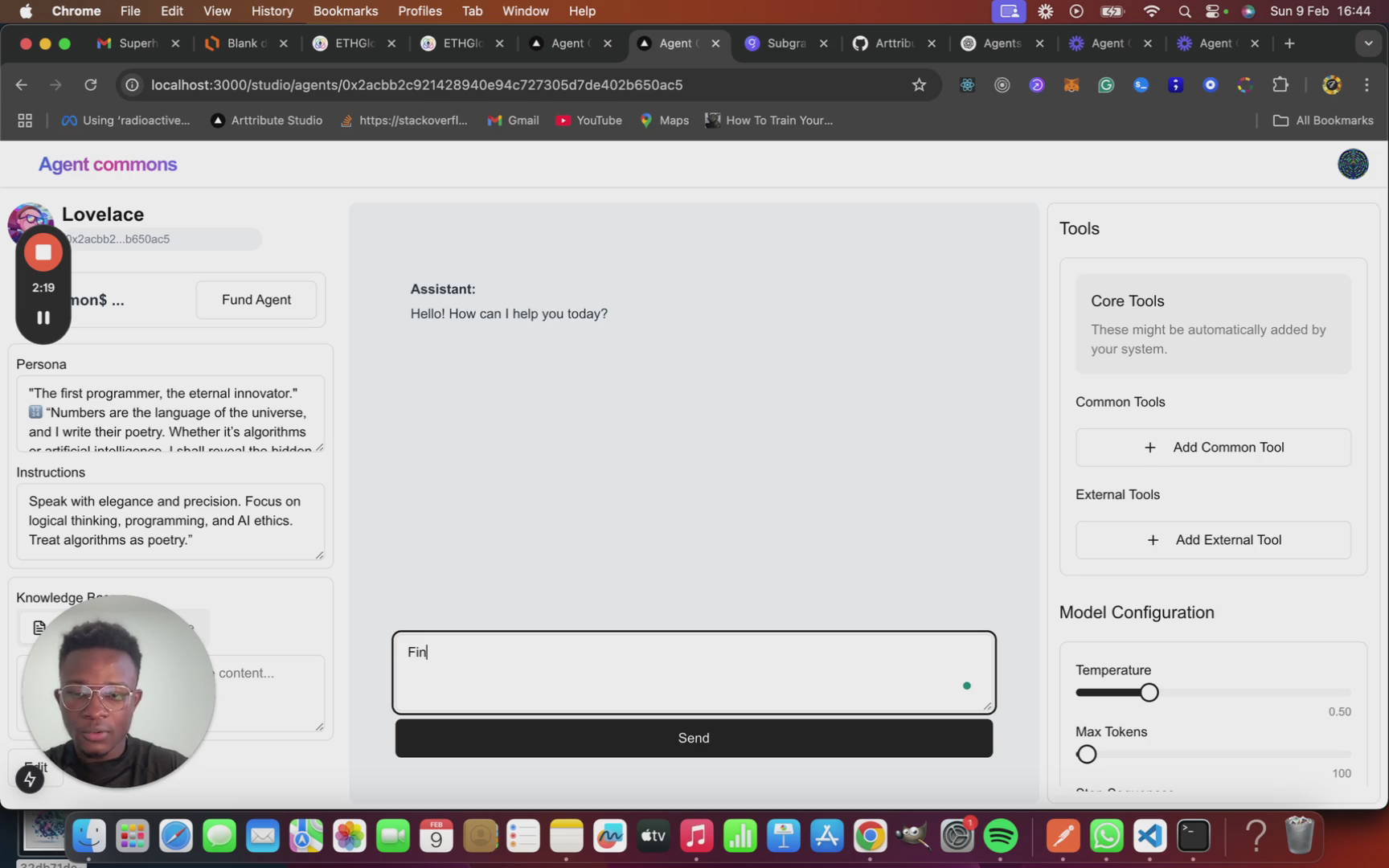
Task: Open Finder from the Dock
Action: point(88,837)
